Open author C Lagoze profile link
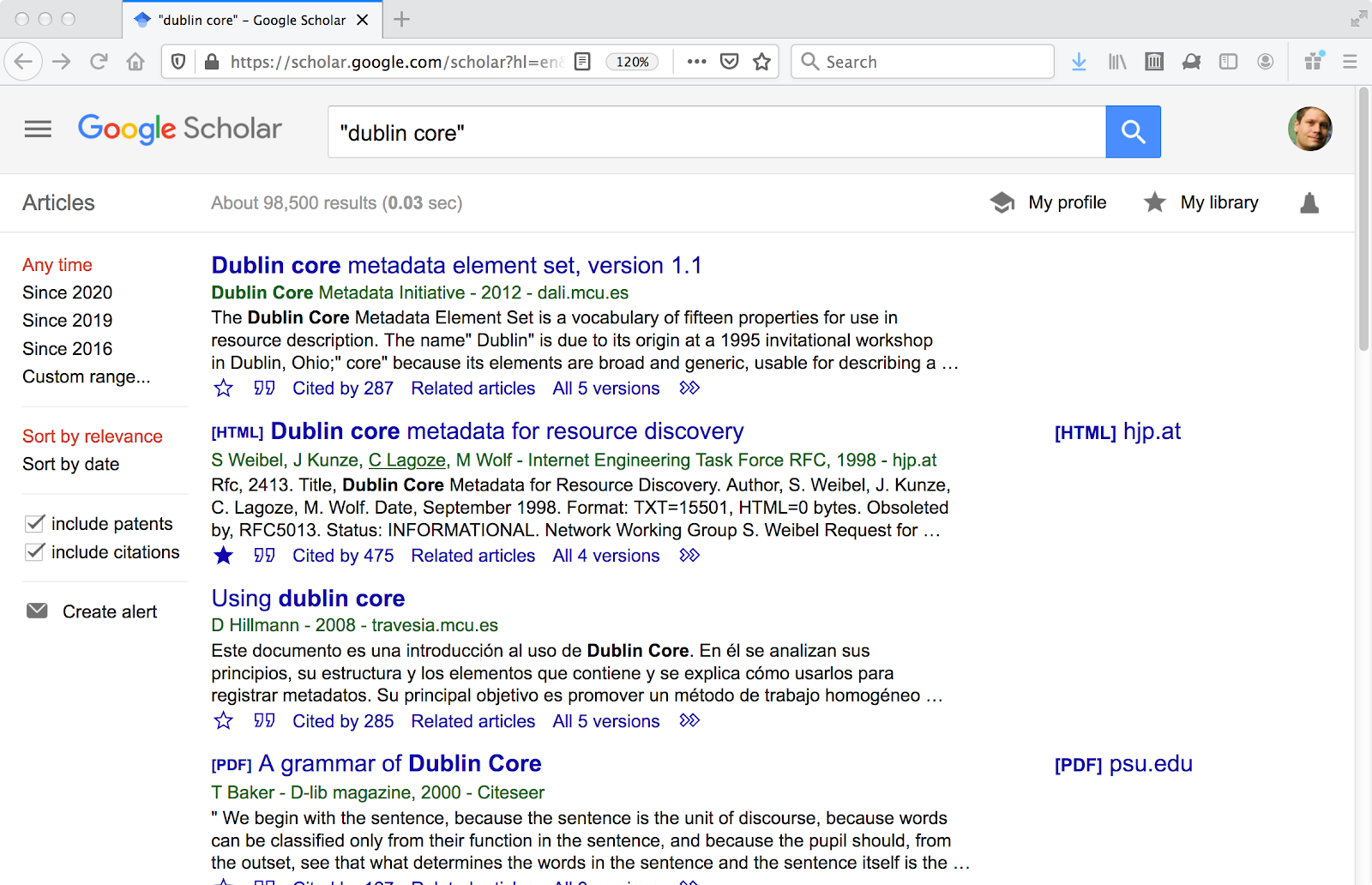Image resolution: width=1372 pixels, height=885 pixels. [407, 461]
